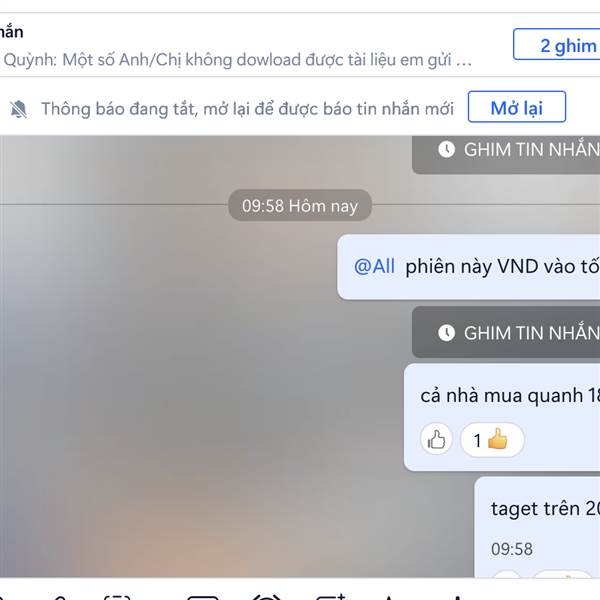
Task: Expand the '2 ghim' pinned list
Action: pyautogui.click(x=557, y=44)
